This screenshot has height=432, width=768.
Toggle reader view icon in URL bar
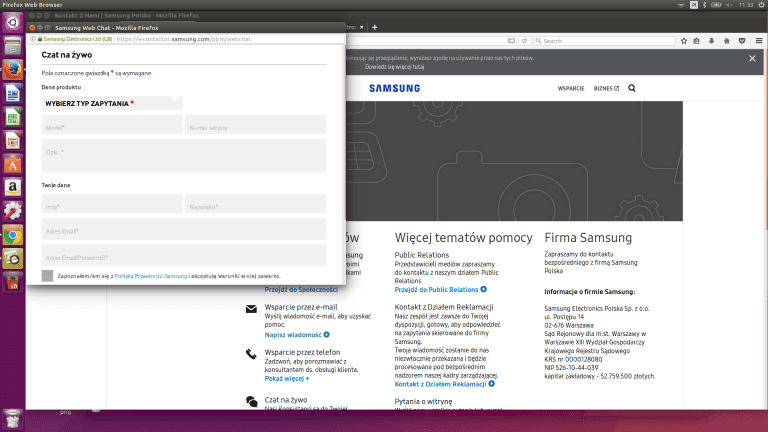[x=511, y=41]
